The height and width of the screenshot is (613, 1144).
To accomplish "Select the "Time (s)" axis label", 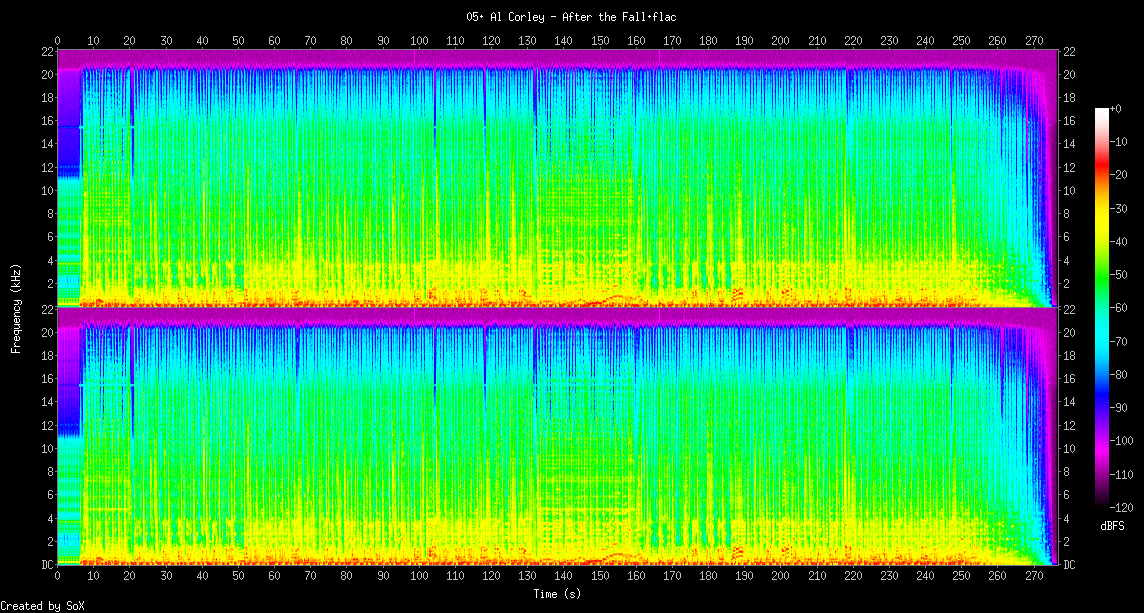I will 557,593.
